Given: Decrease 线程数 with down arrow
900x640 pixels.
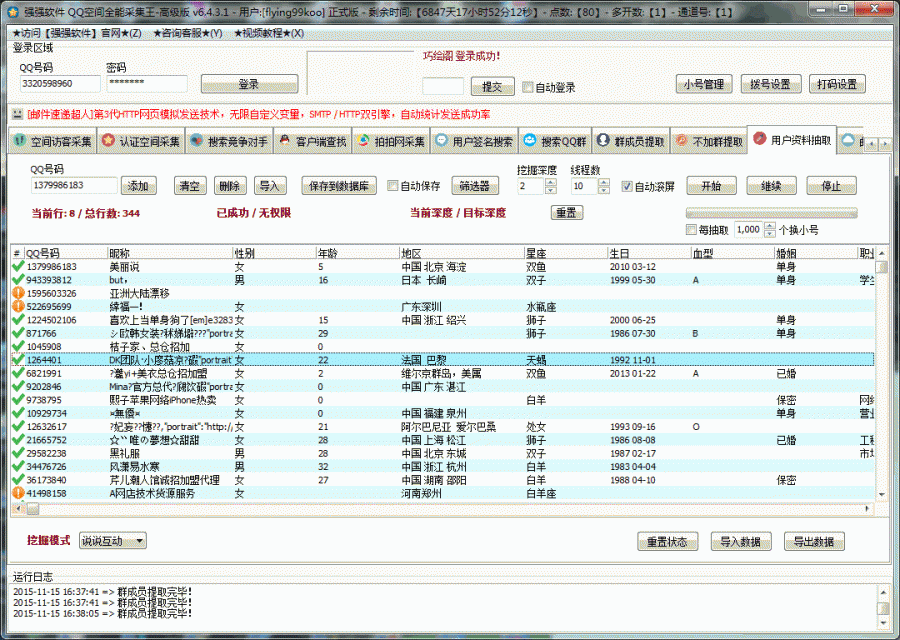Looking at the screenshot, I should pyautogui.click(x=604, y=190).
